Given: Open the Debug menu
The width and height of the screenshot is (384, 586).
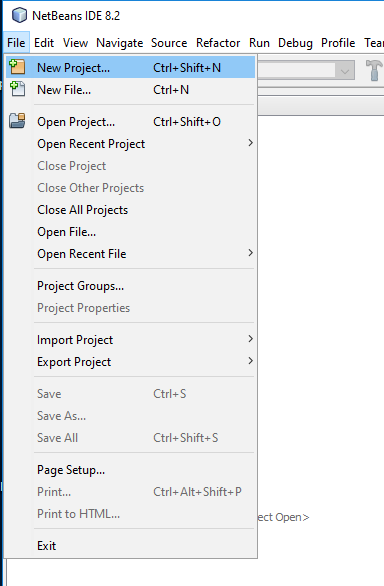Looking at the screenshot, I should pos(295,43).
